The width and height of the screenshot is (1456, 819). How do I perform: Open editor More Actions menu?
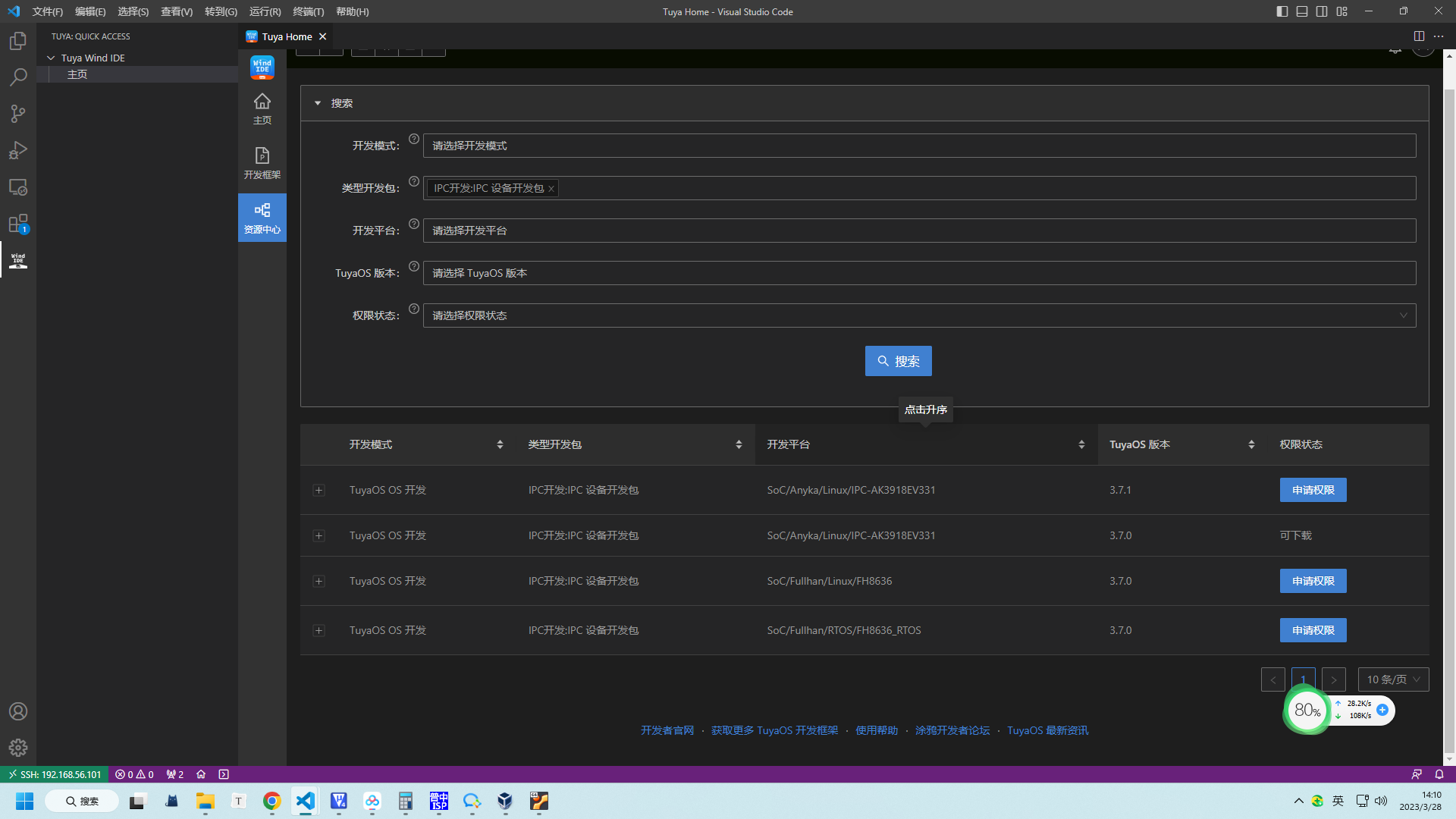1439,36
